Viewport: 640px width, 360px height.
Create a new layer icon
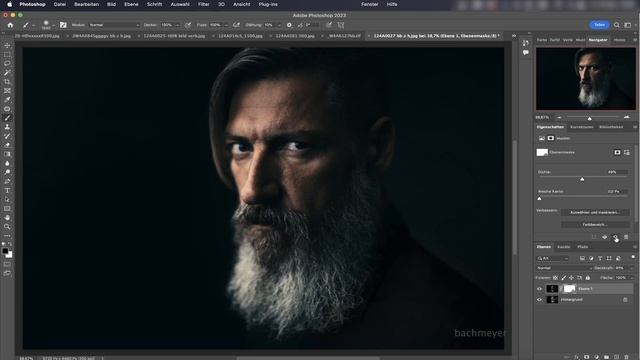coord(616,357)
